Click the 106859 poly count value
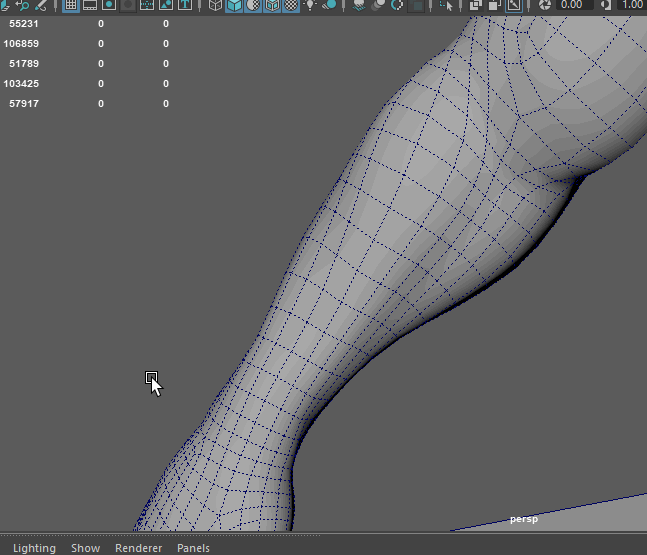 pyautogui.click(x=22, y=44)
